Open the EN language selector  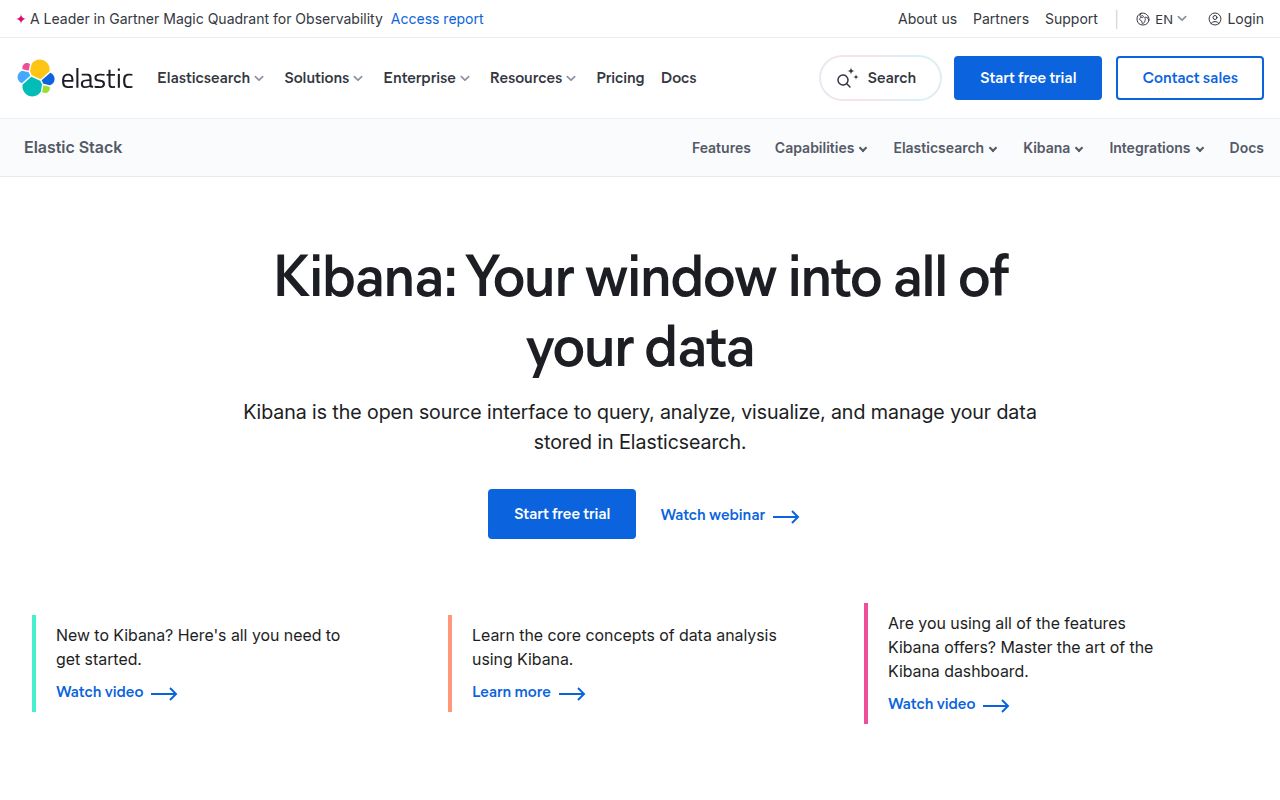(1162, 19)
